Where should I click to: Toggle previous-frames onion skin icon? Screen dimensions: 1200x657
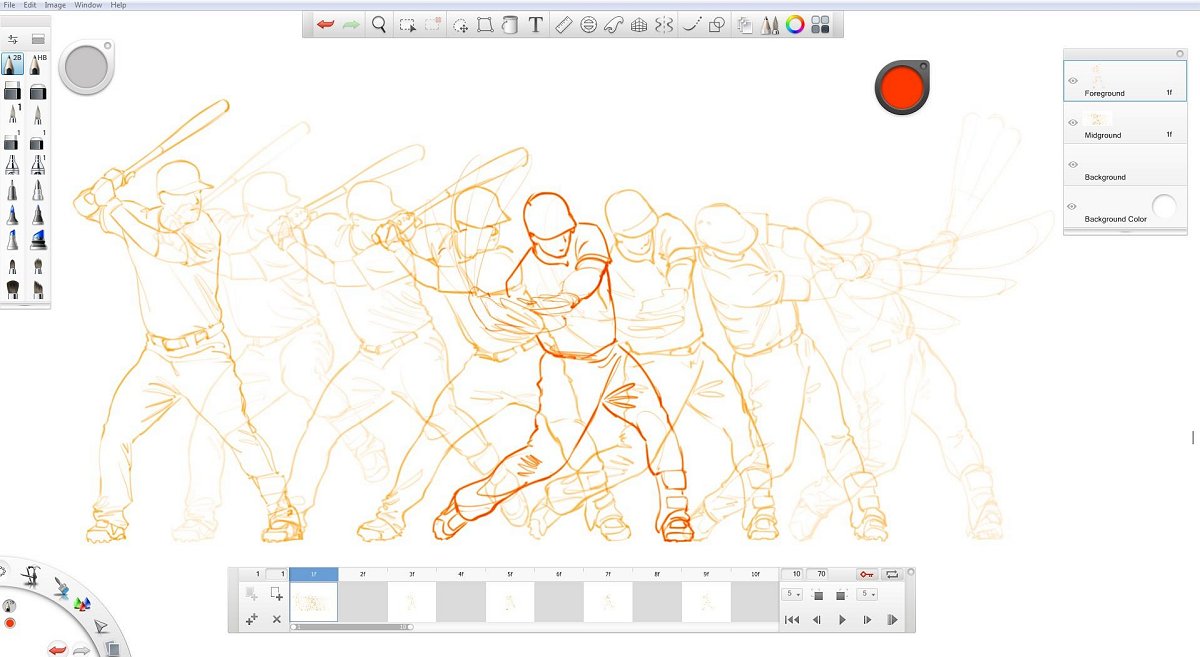(817, 595)
